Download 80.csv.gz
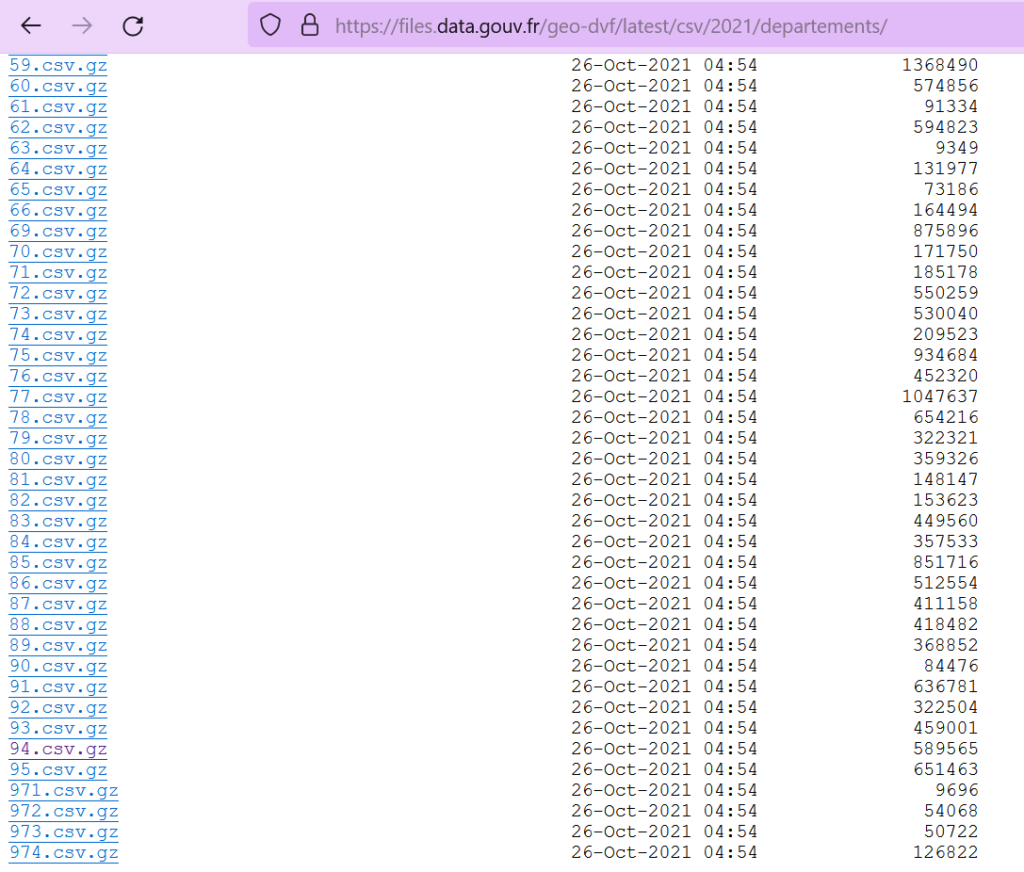Viewport: 1024px width, 872px height. point(58,459)
